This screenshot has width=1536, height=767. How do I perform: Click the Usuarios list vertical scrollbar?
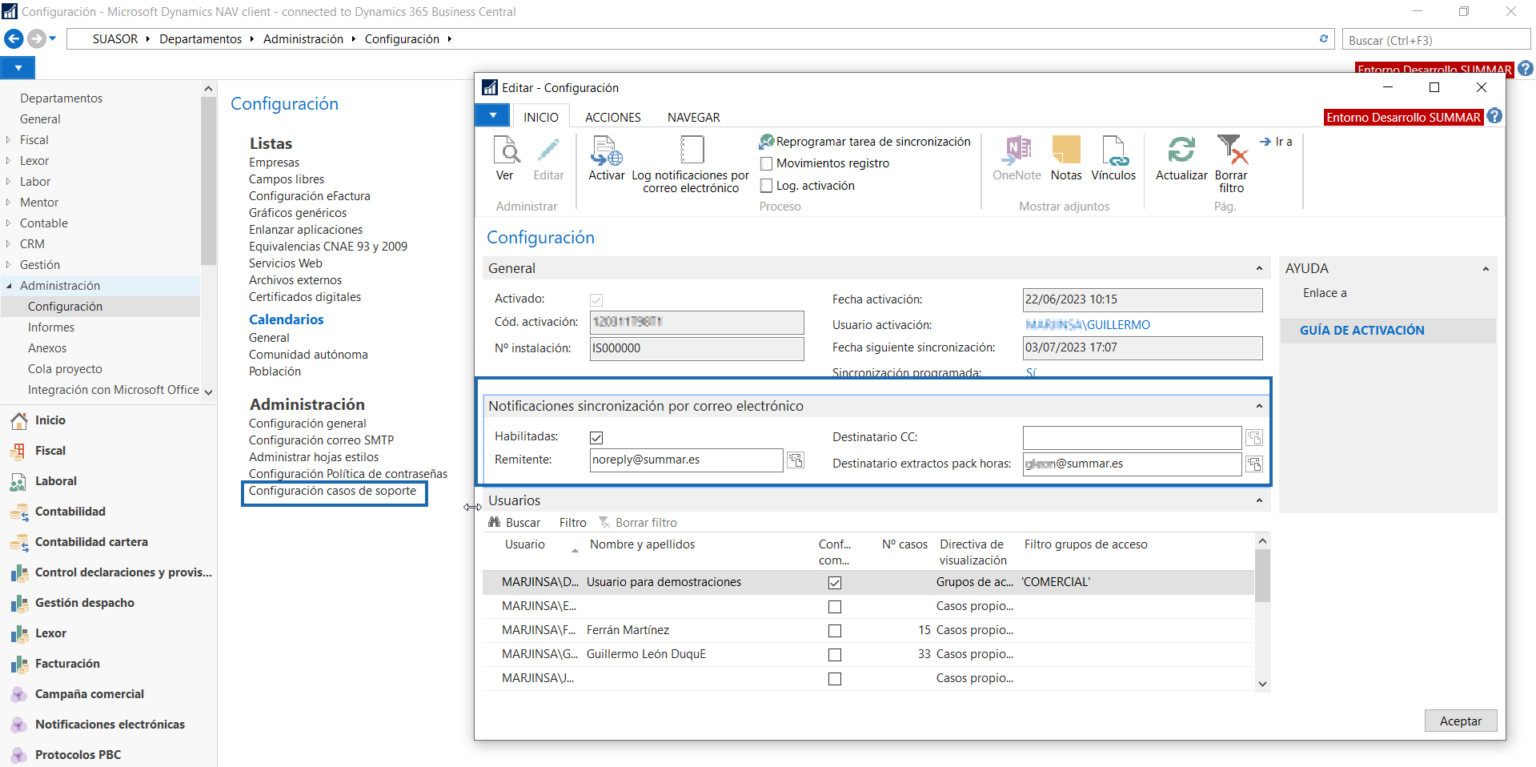pyautogui.click(x=1262, y=611)
